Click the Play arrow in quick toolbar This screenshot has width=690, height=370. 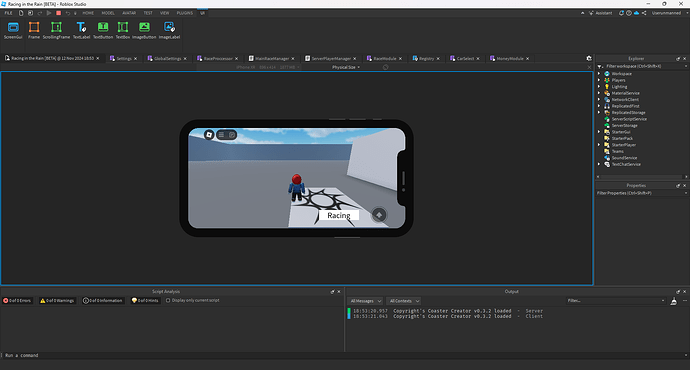coord(49,13)
